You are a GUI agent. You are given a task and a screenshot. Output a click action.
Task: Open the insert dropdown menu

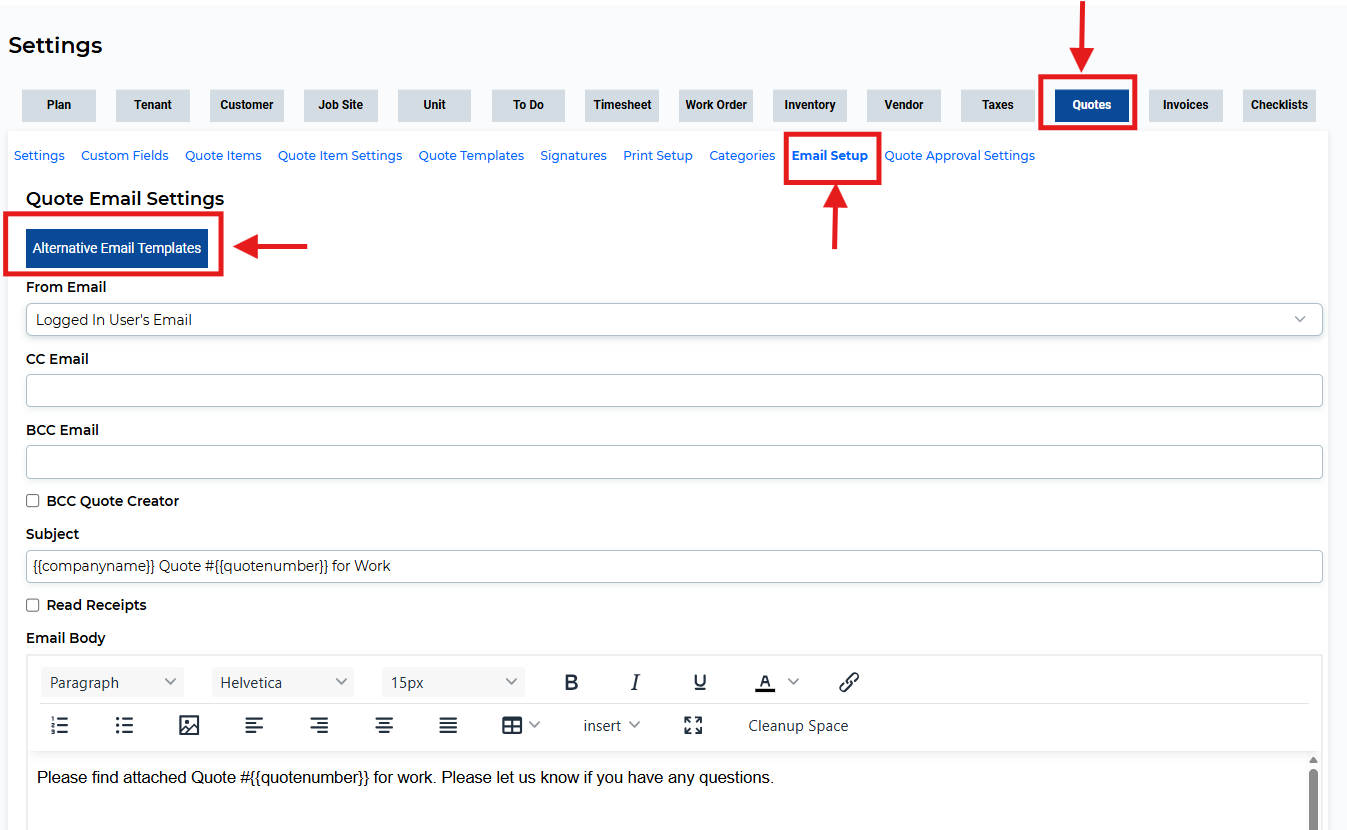click(x=612, y=726)
